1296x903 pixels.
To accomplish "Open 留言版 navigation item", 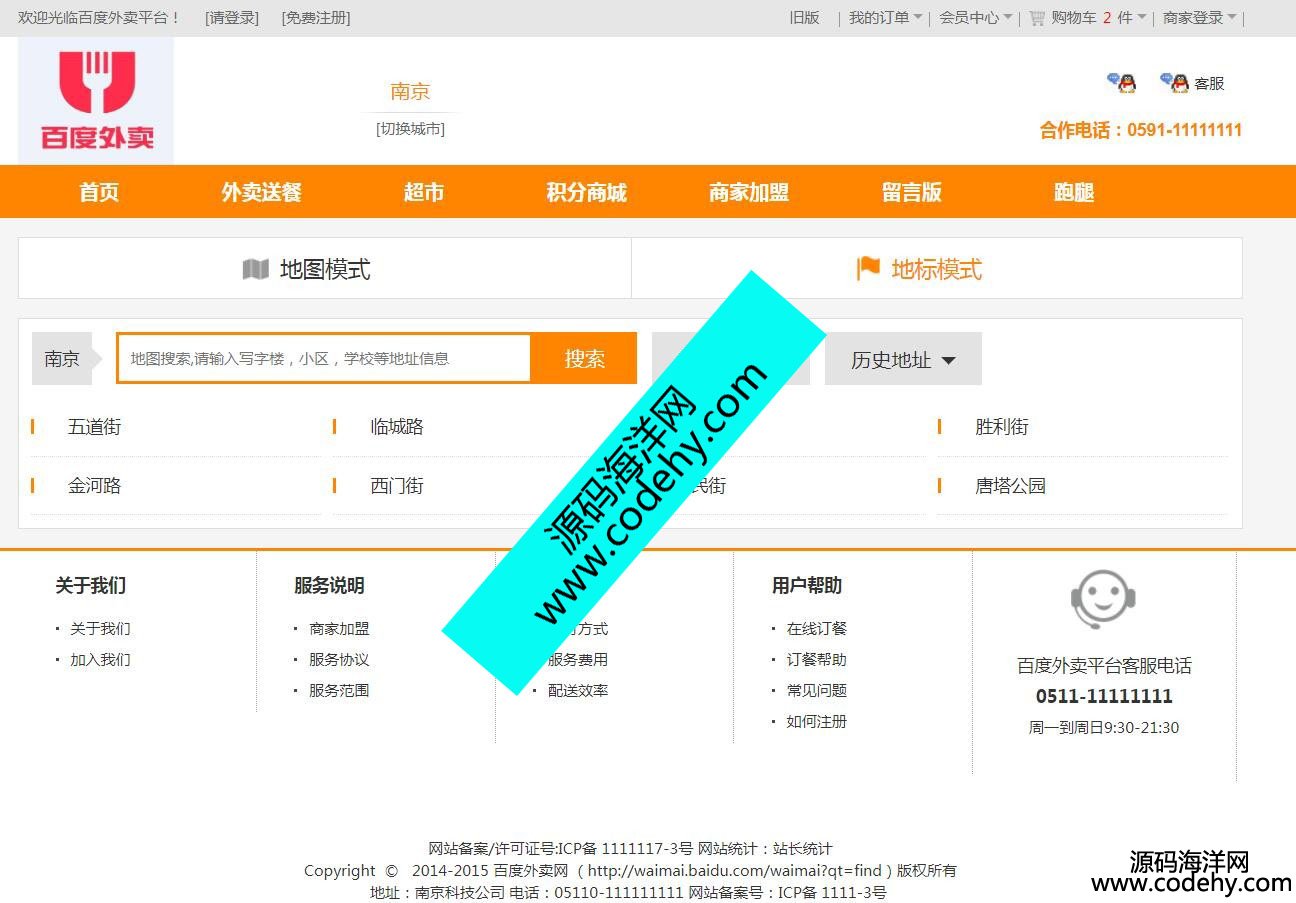I will 912,192.
